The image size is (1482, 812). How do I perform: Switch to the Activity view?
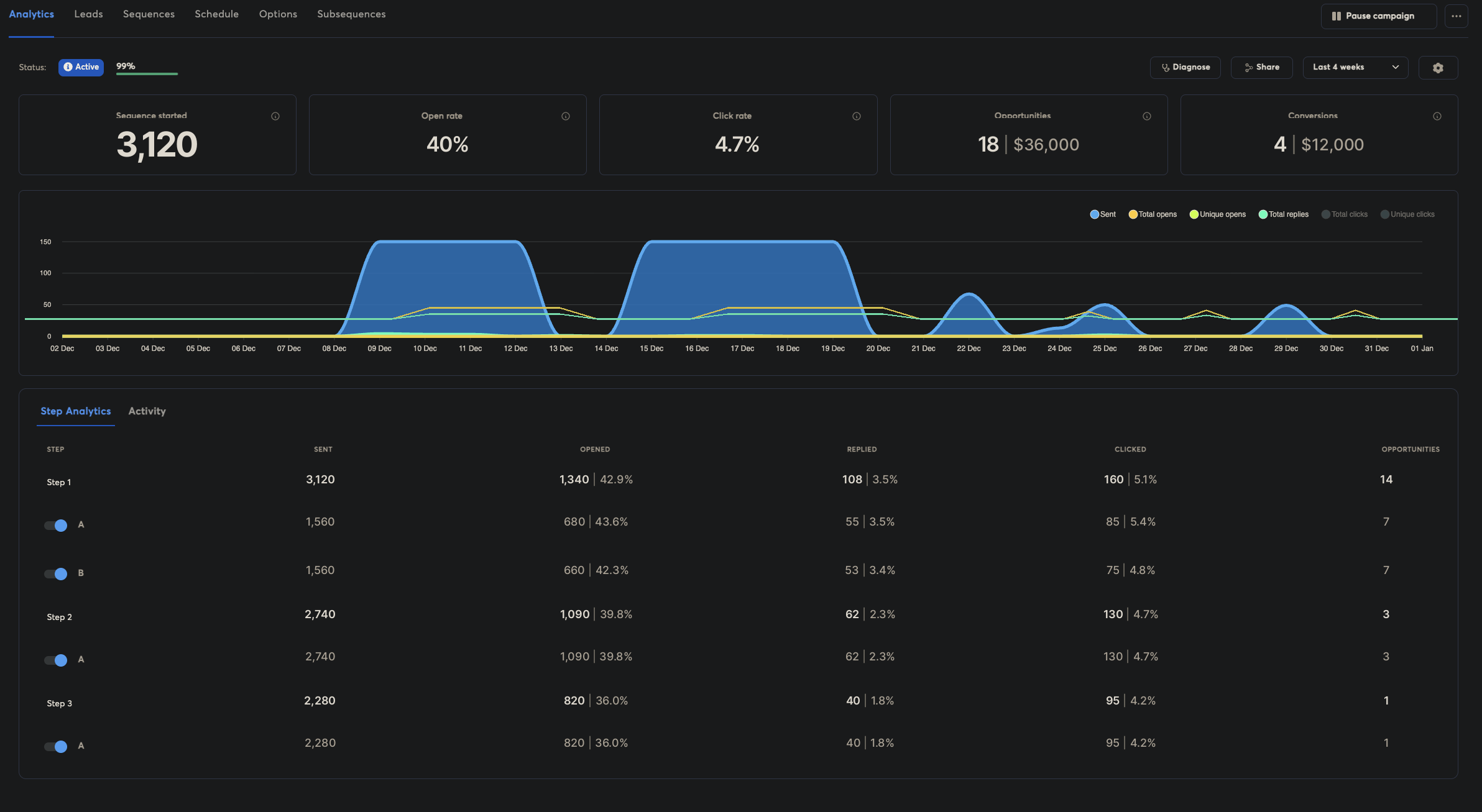(x=147, y=411)
